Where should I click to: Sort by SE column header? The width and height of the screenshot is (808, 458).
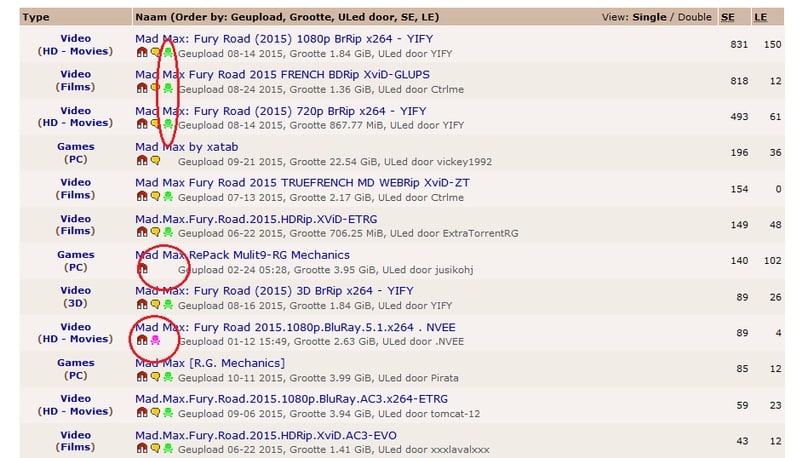pos(728,17)
